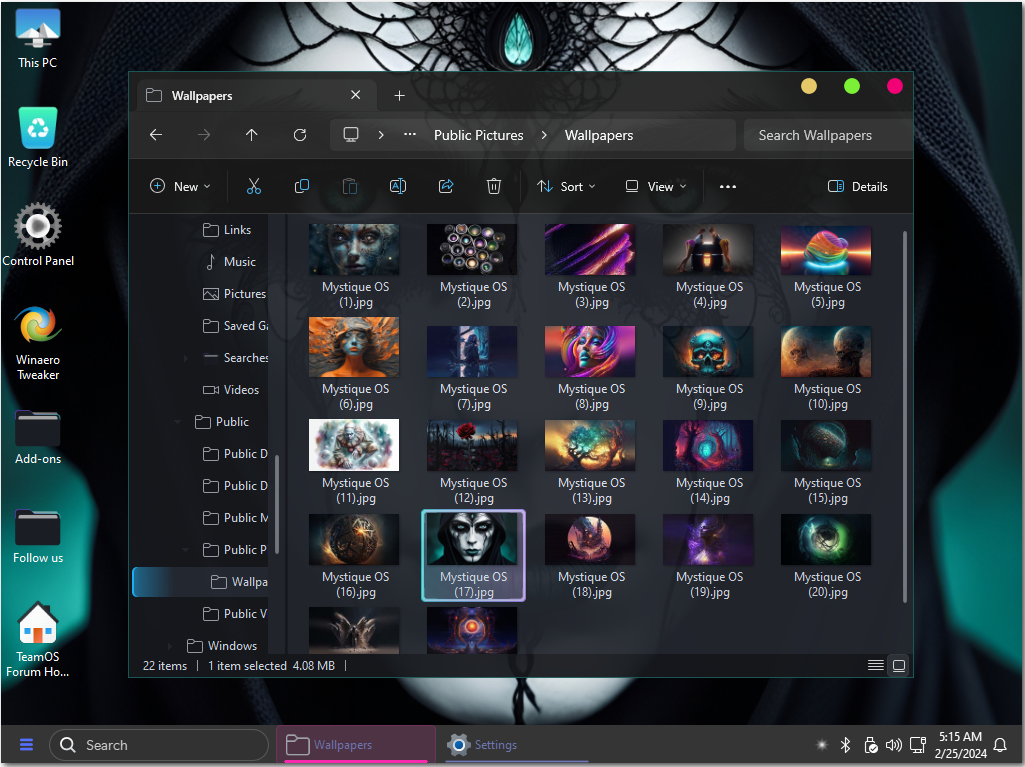The width and height of the screenshot is (1025, 767).
Task: Click the Share icon in toolbar
Action: (446, 186)
